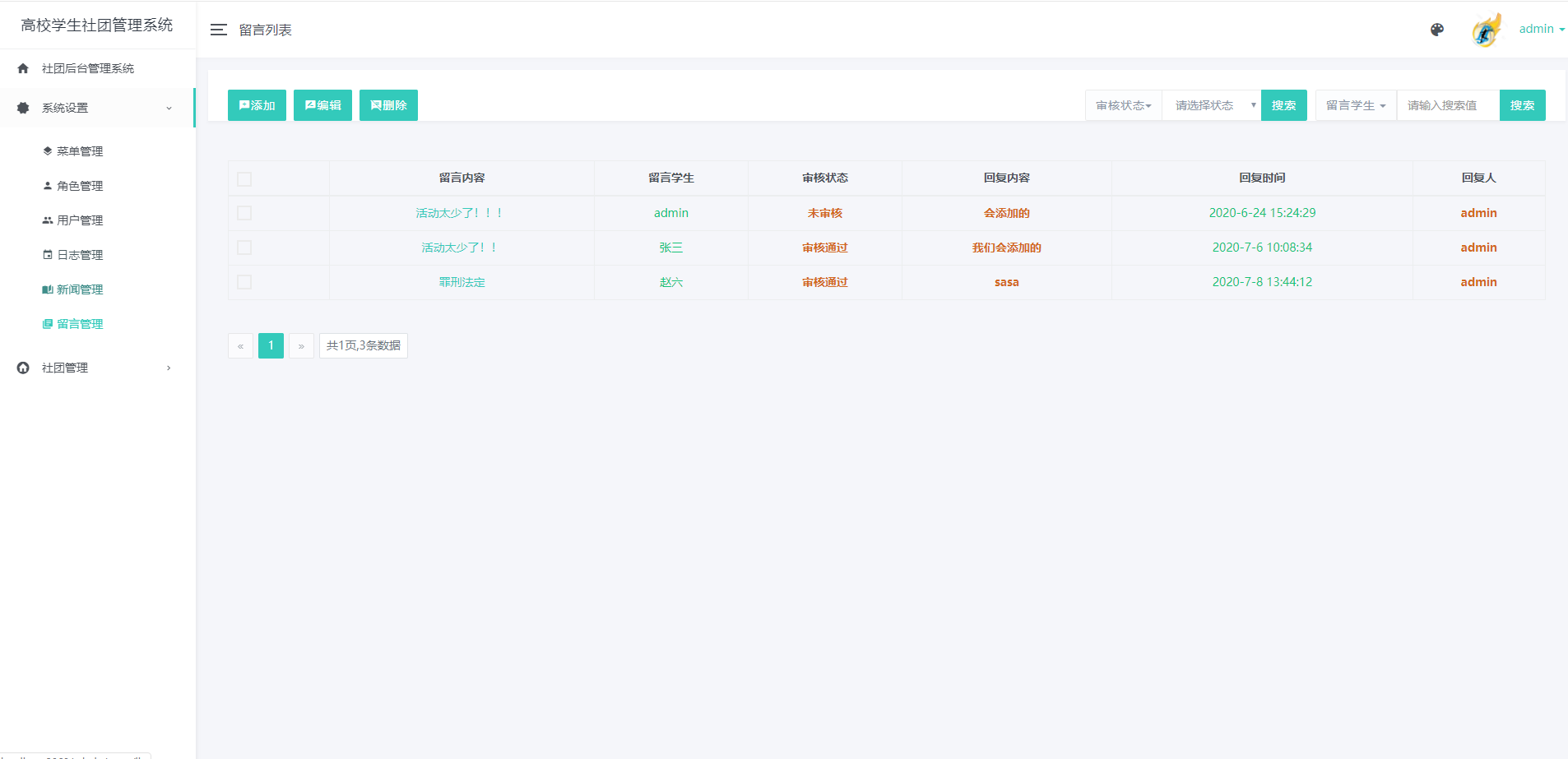This screenshot has height=759, width=1568.
Task: Open the admin user dropdown
Action: [x=1542, y=29]
